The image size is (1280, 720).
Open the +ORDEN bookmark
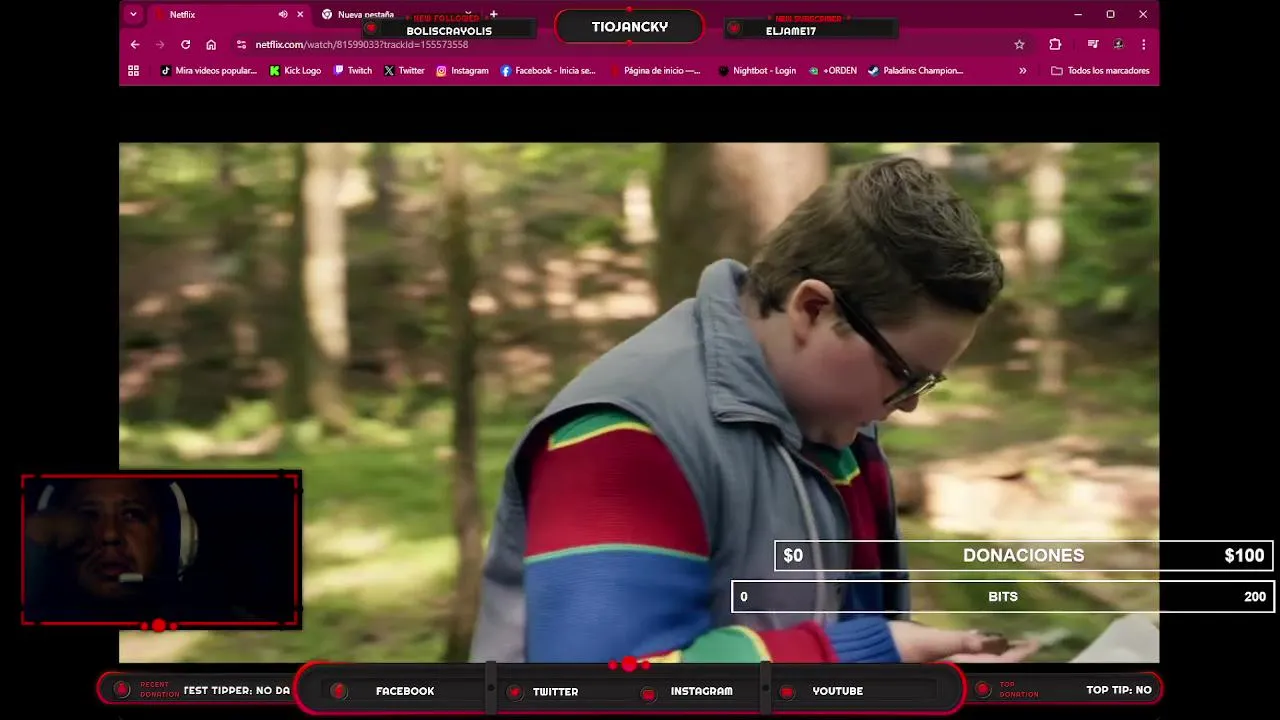(x=833, y=71)
